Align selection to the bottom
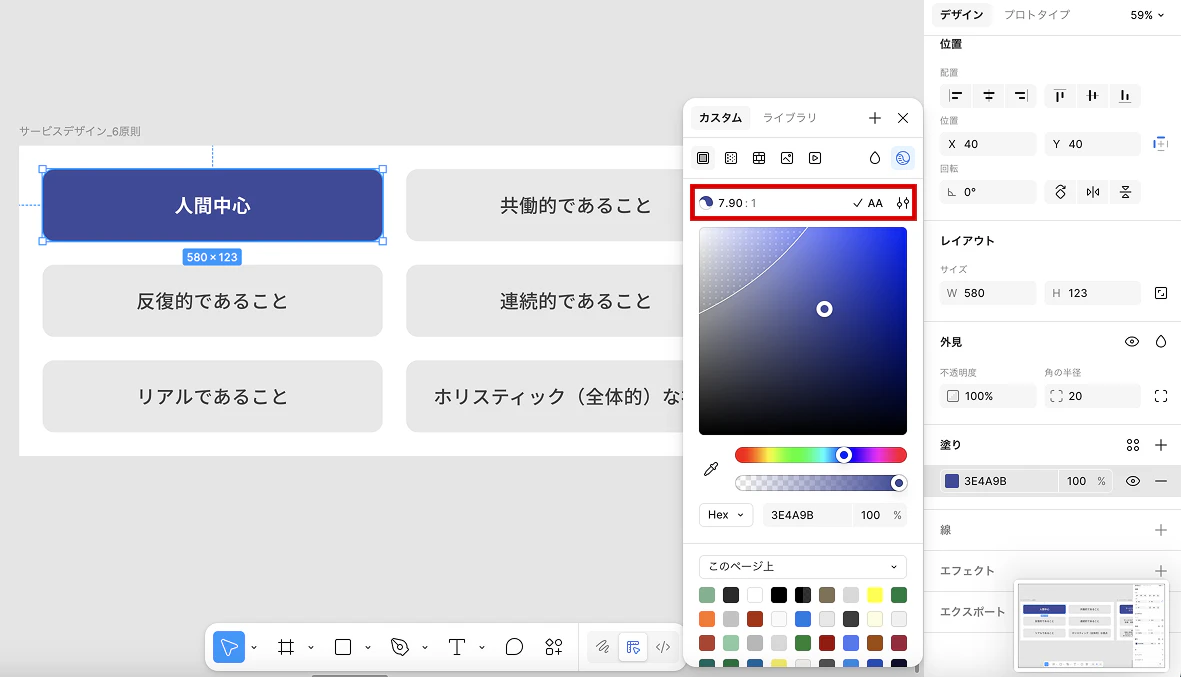 point(1125,96)
